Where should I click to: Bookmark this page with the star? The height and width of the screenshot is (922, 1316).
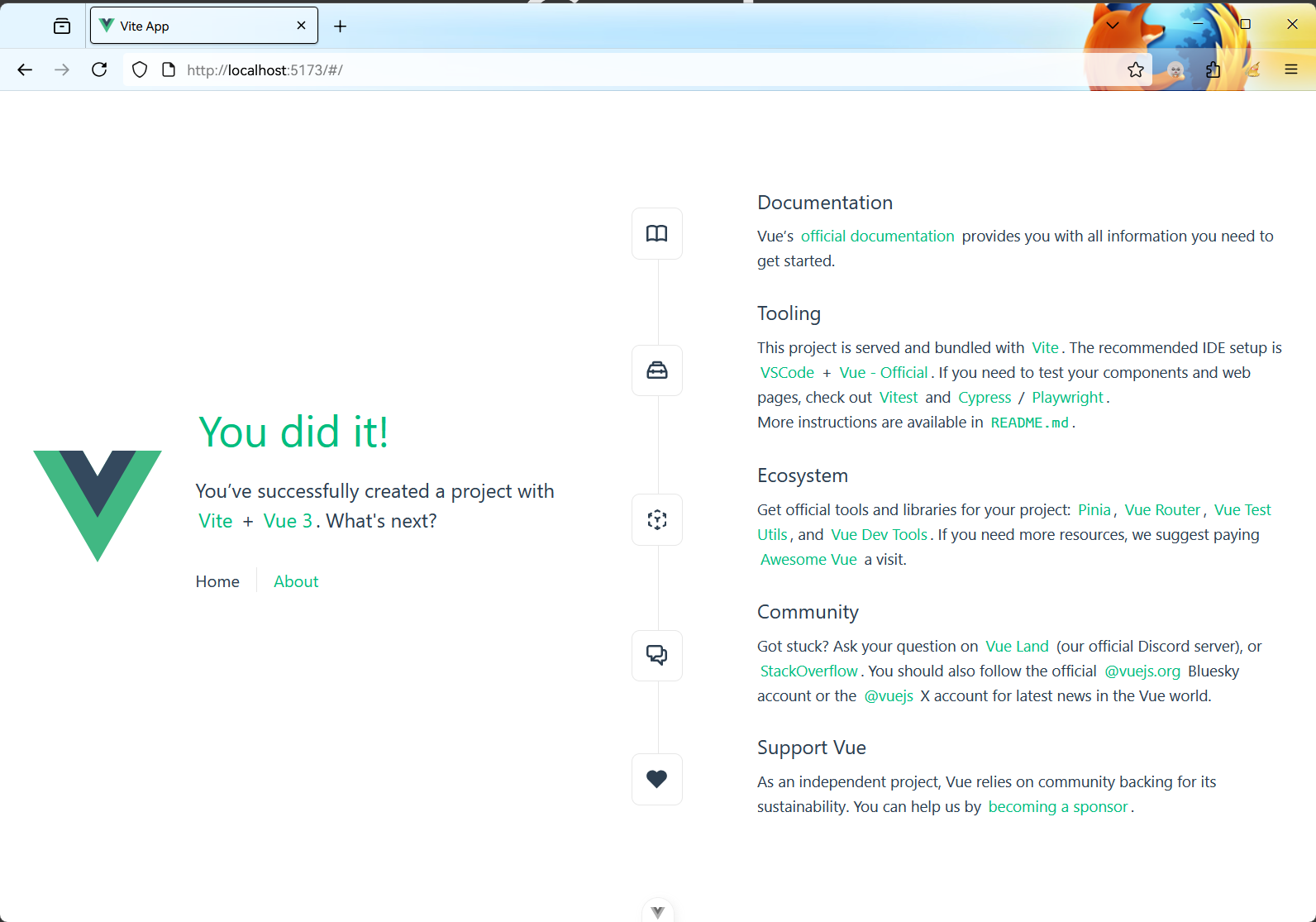1136,69
